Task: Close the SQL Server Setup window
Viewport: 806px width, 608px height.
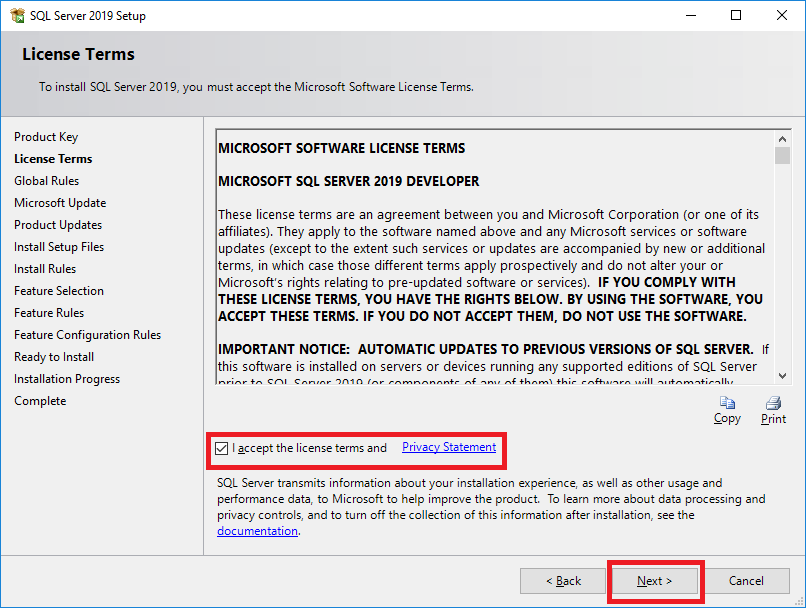Action: 782,15
